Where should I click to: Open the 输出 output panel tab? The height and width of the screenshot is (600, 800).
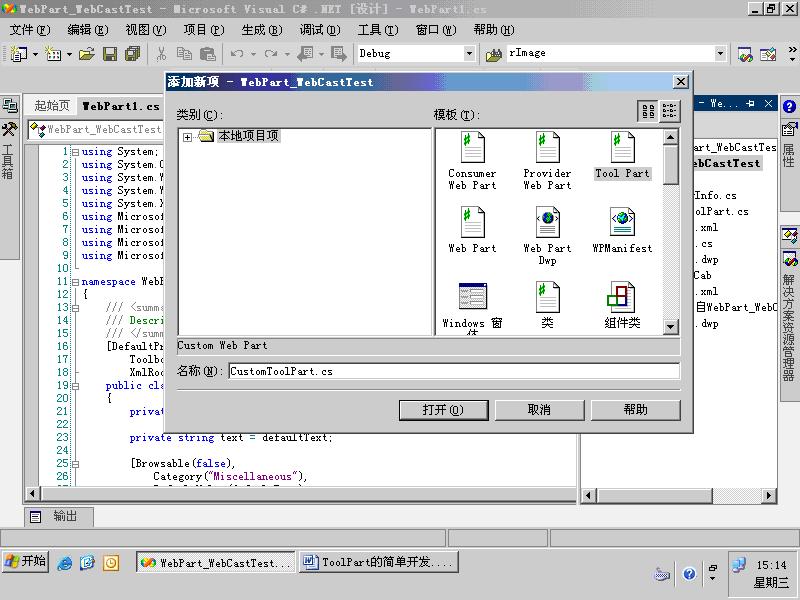pos(59,516)
